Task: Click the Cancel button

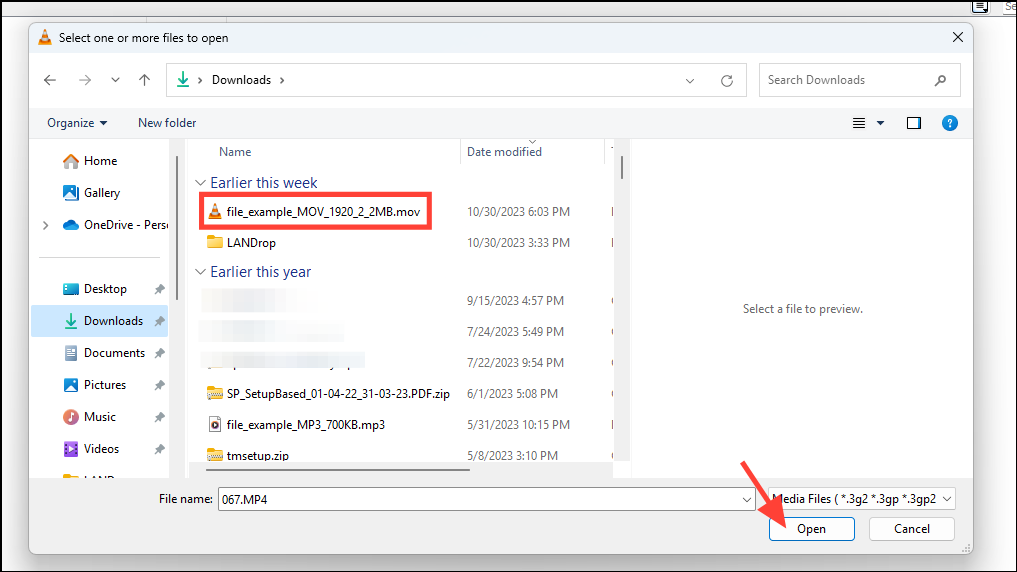Action: point(911,529)
